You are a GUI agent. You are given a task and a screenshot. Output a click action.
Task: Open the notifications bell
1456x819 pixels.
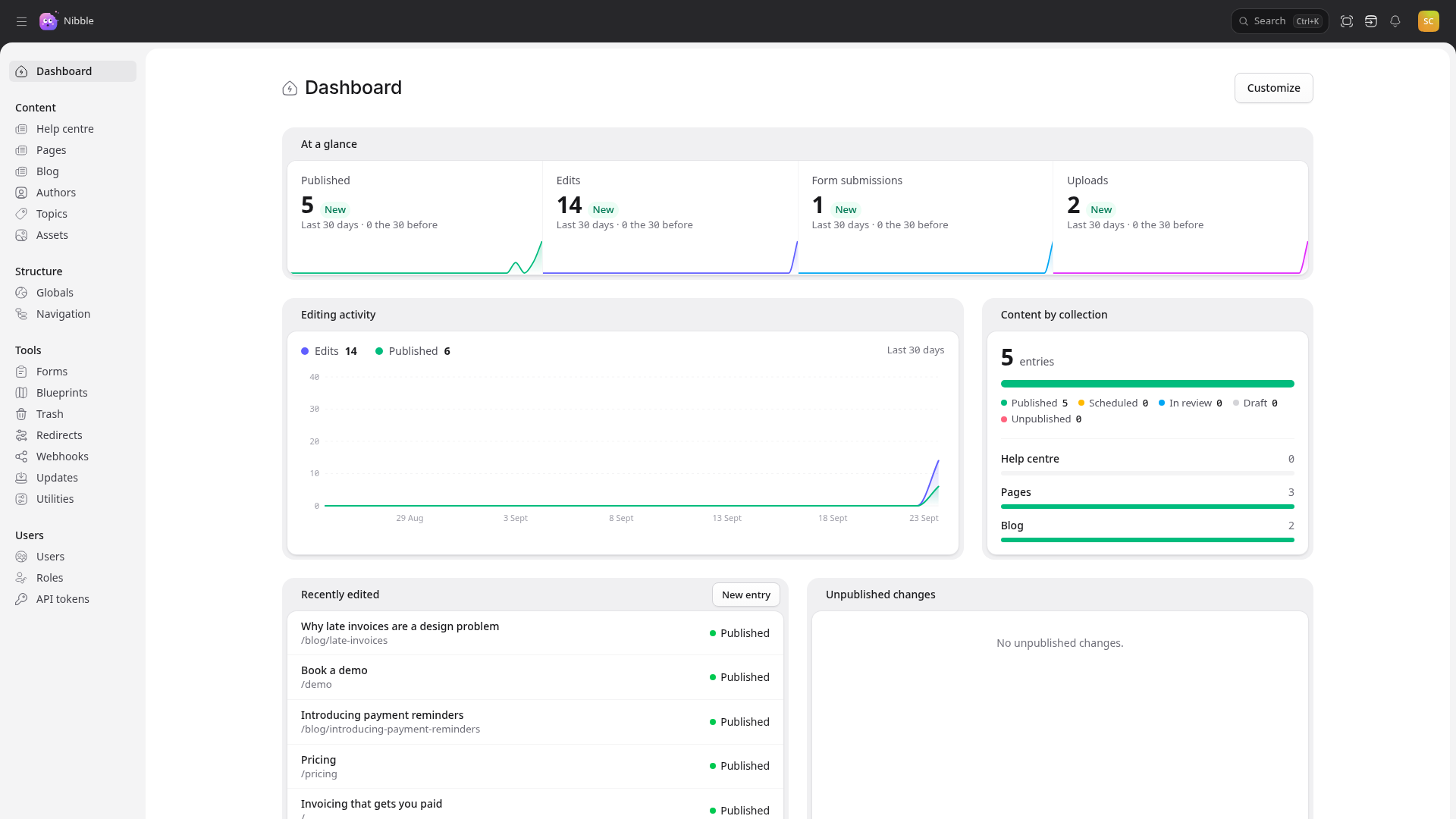click(x=1395, y=21)
